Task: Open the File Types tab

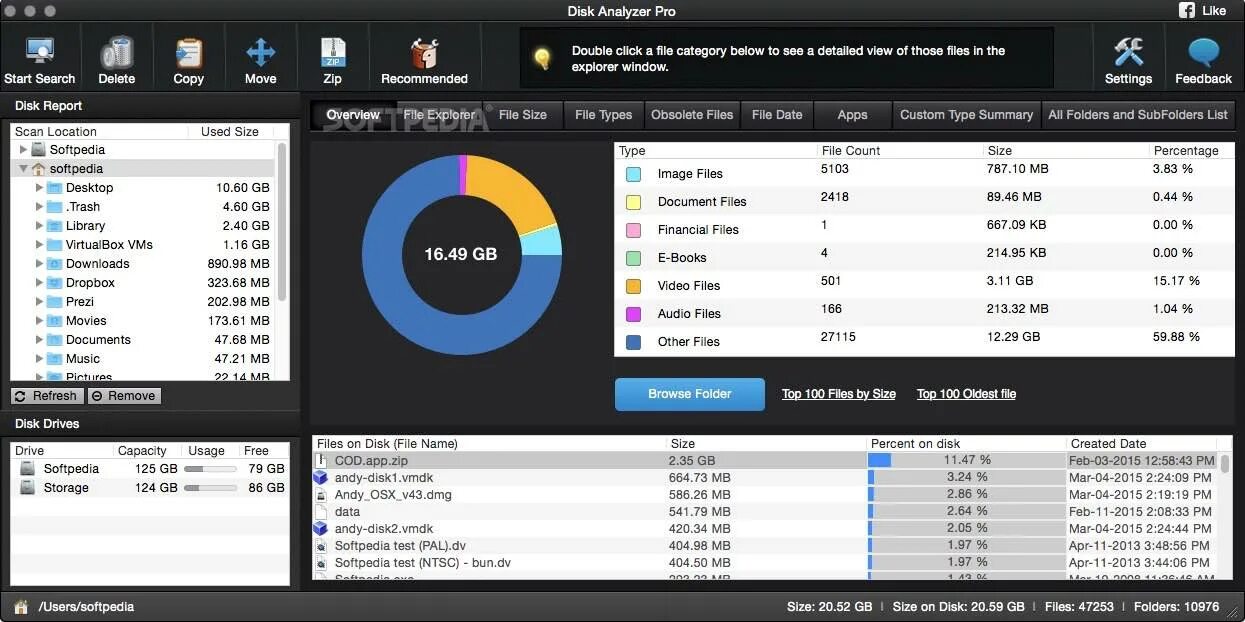Action: pos(604,115)
